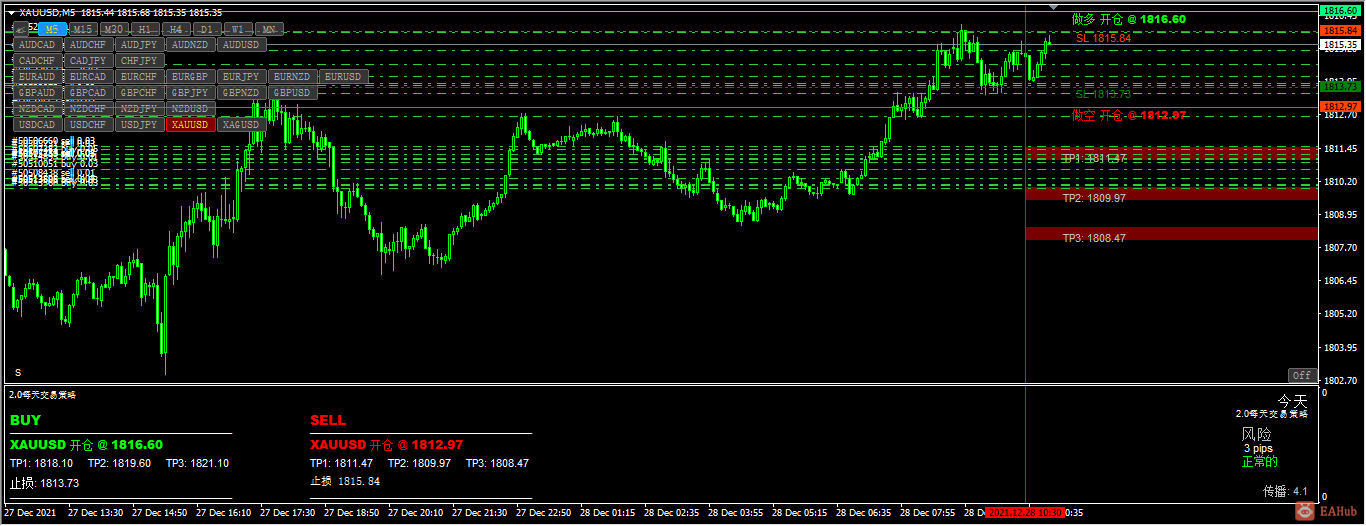Click the 3 pips risk value text

pos(1258,449)
